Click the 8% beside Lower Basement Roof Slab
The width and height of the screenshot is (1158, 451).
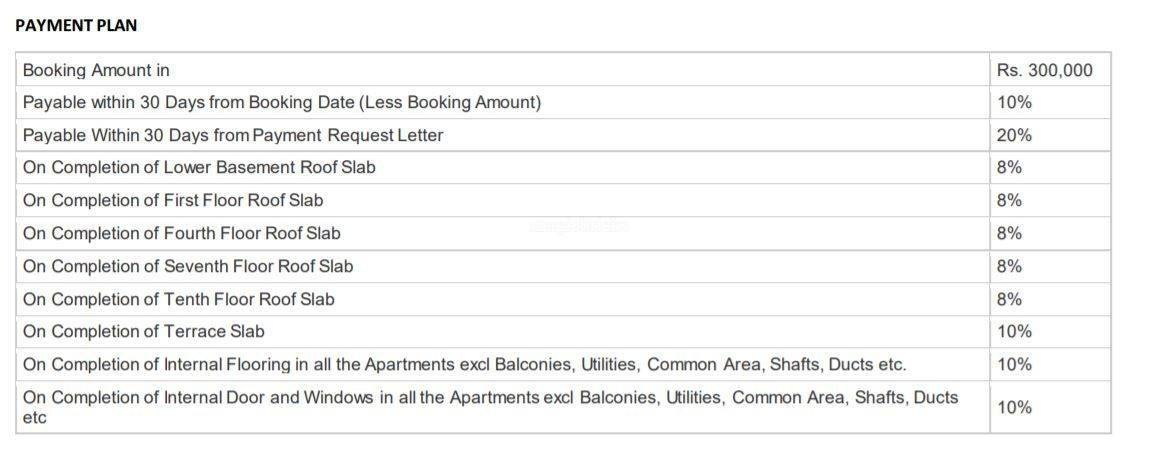pyautogui.click(x=1009, y=167)
